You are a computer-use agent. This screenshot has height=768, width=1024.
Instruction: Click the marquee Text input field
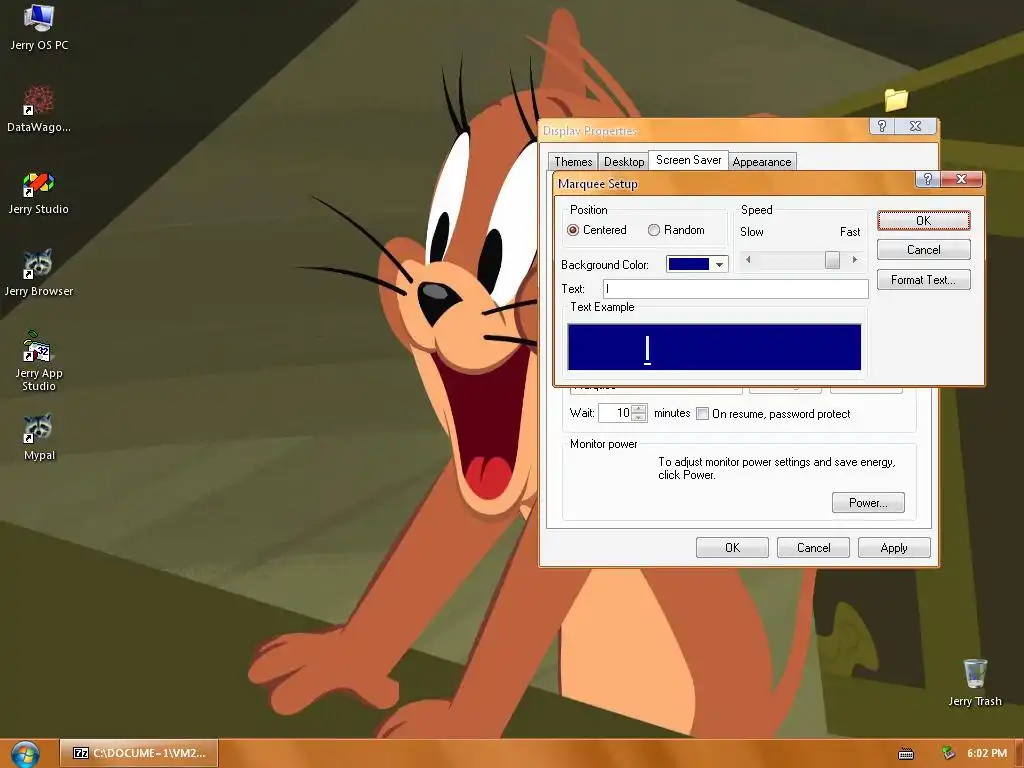735,289
